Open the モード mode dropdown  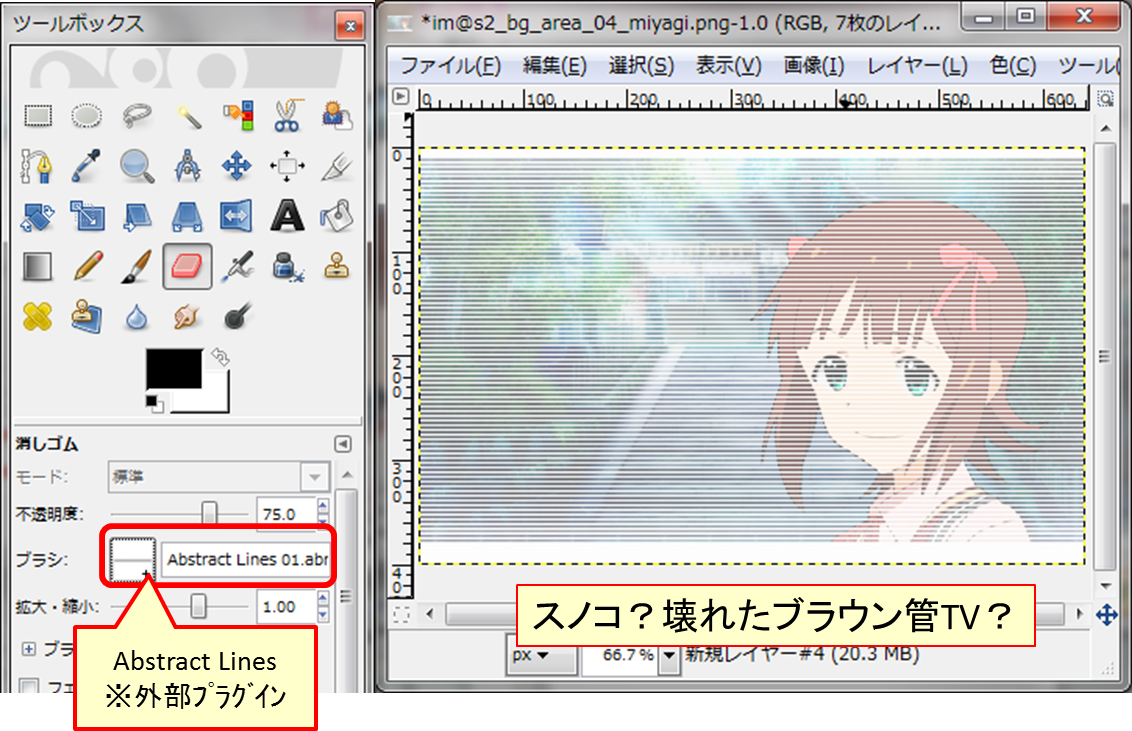click(x=219, y=477)
